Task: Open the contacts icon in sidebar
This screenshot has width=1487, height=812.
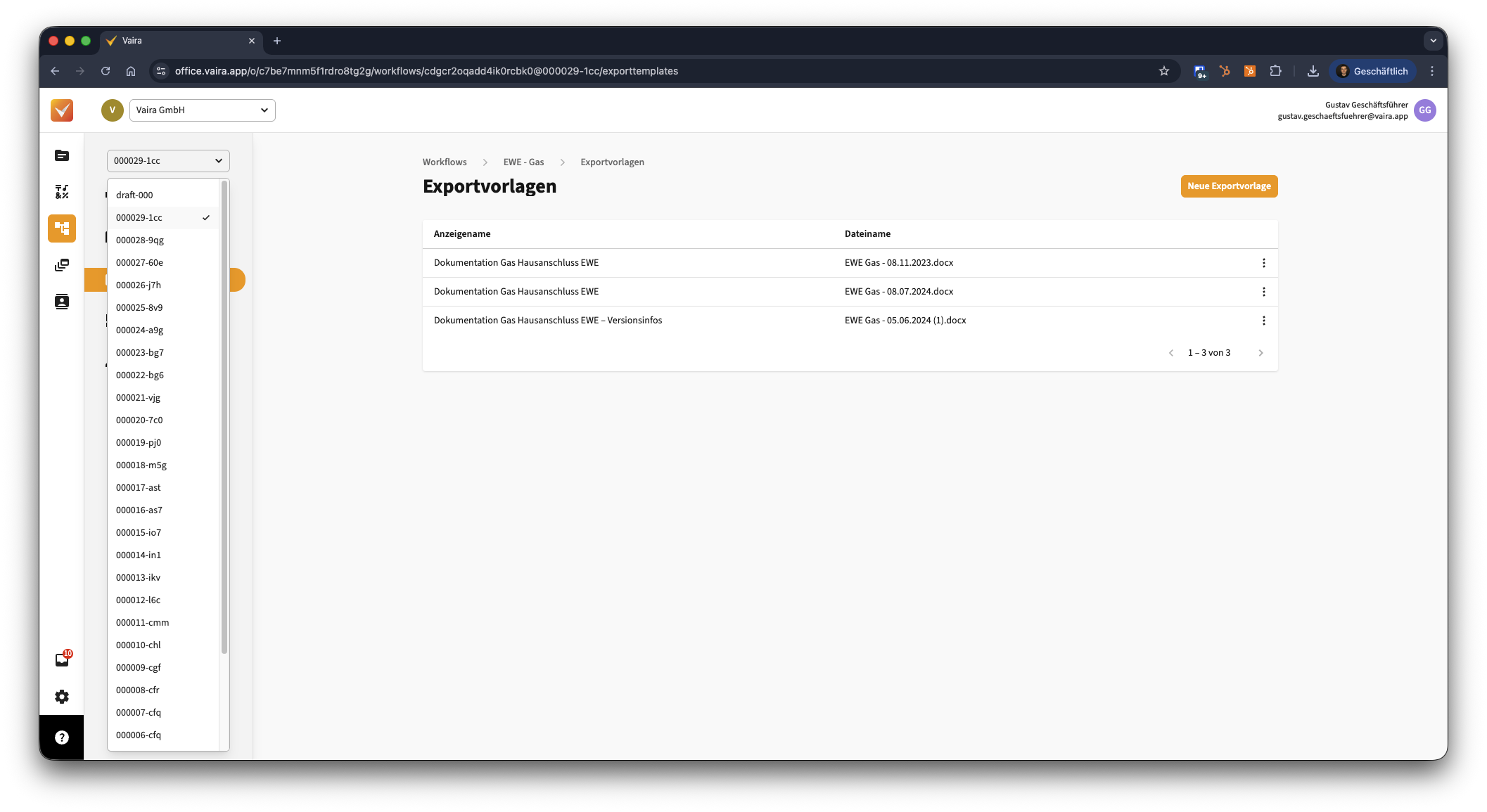Action: [62, 302]
